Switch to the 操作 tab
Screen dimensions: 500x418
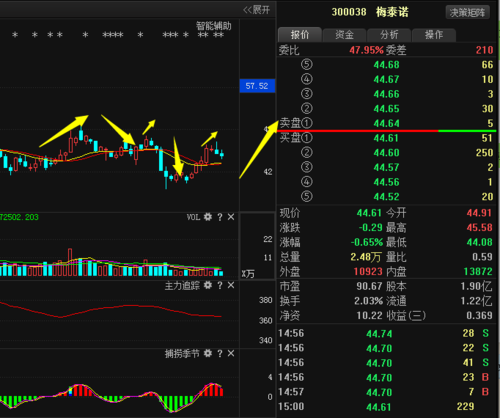[x=434, y=35]
